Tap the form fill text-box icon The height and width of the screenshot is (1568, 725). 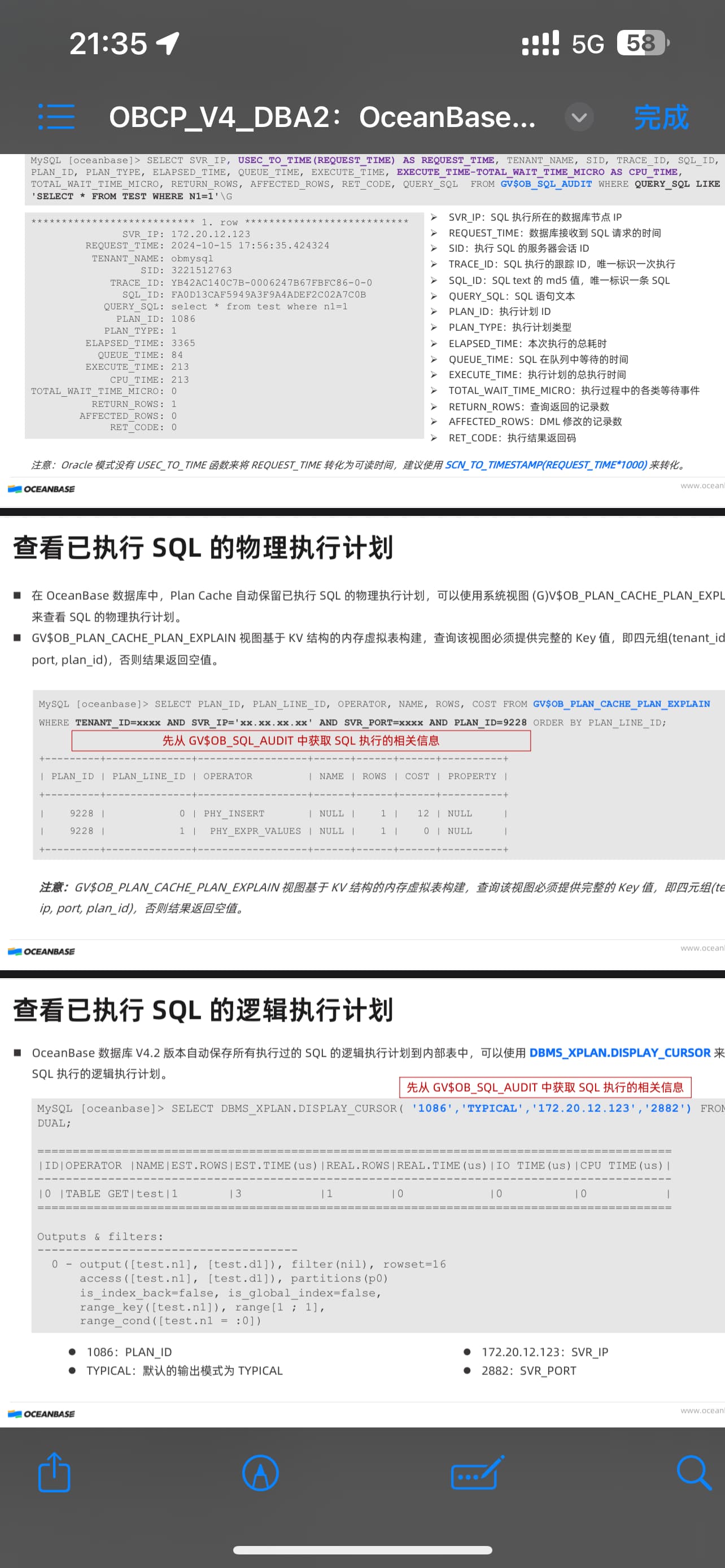pyautogui.click(x=477, y=1473)
